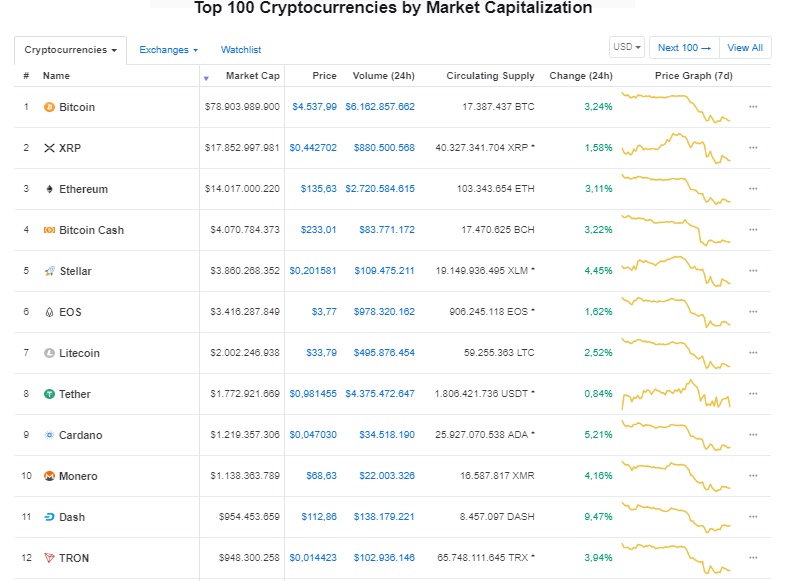Sort by the Change (24h) column header
Image resolution: width=809 pixels, height=581 pixels.
click(x=580, y=76)
